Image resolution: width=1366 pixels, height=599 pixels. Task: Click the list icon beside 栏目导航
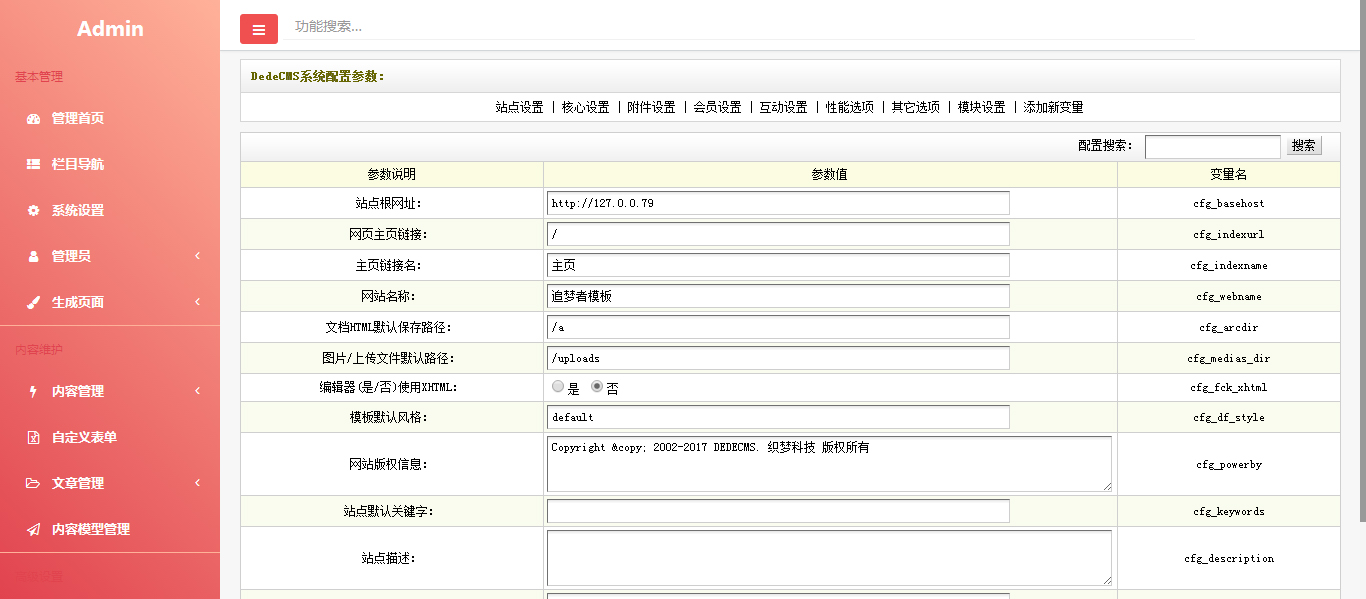pyautogui.click(x=33, y=164)
